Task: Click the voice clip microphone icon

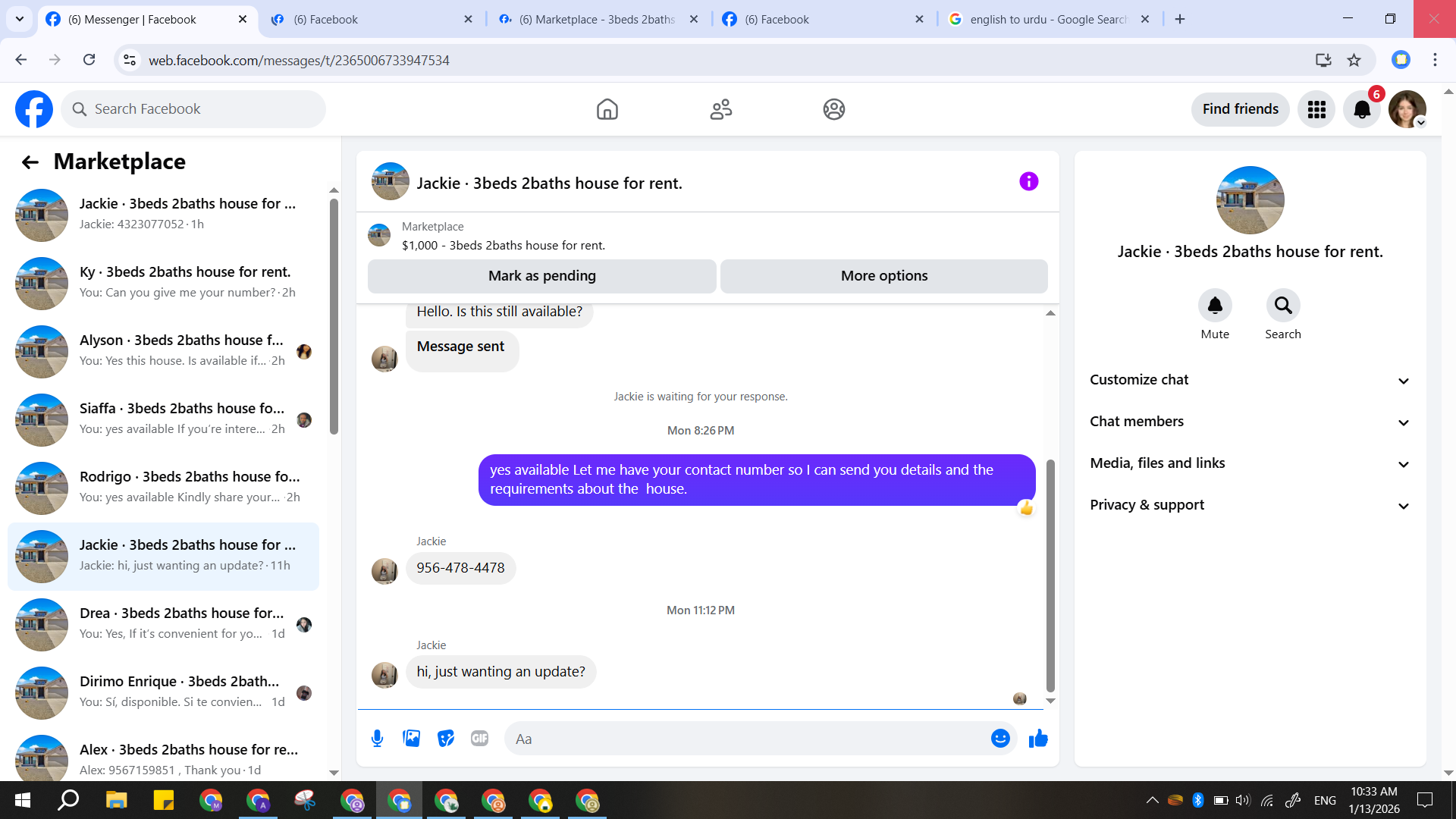Action: [377, 739]
